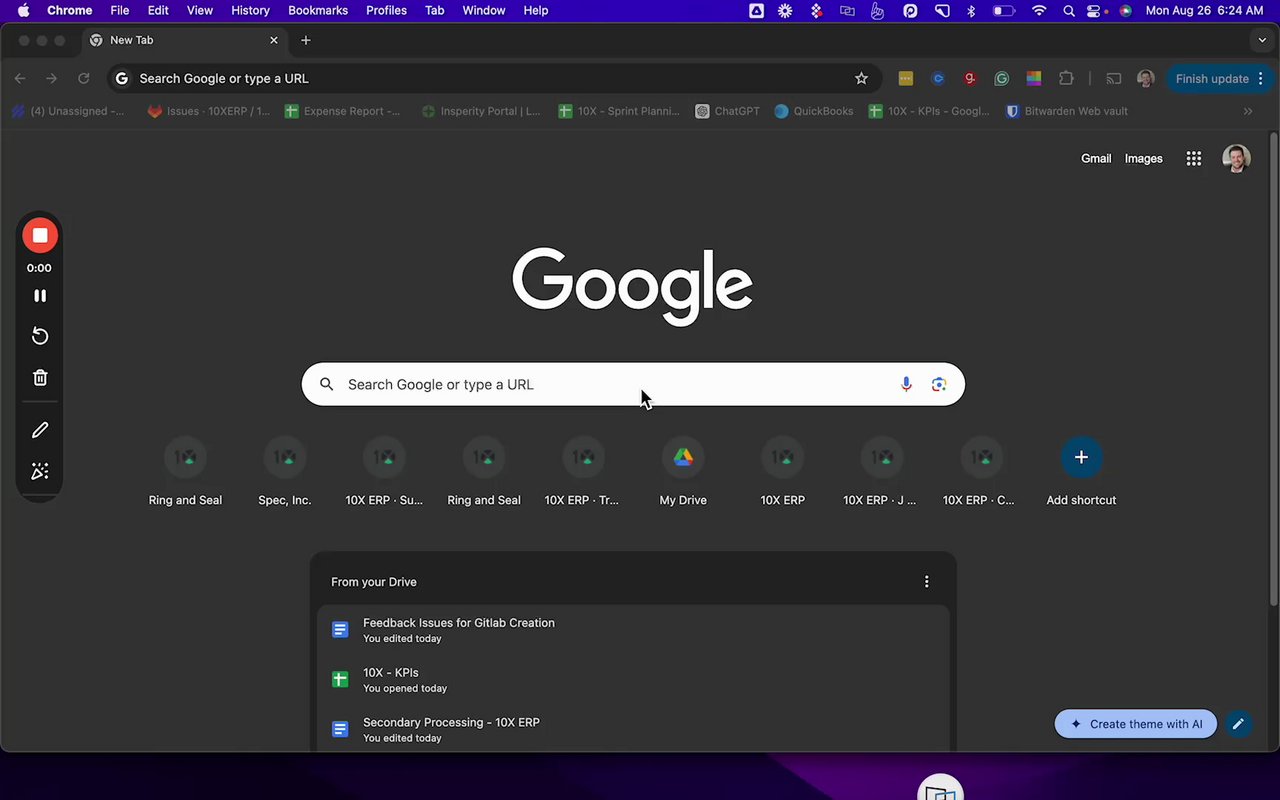Click the Finish update button
The image size is (1280, 800).
[x=1212, y=78]
